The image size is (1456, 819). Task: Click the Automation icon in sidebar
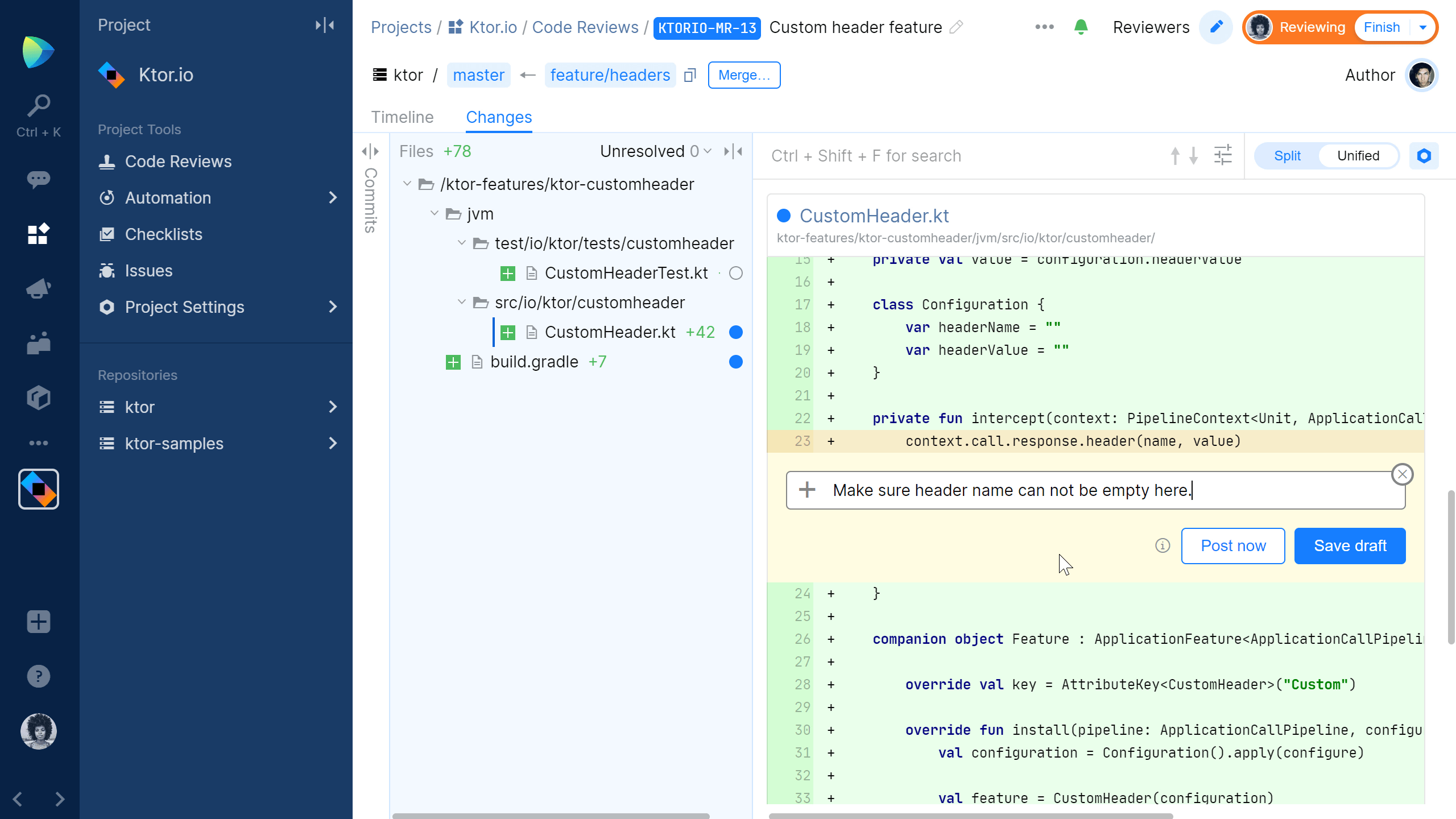click(108, 198)
